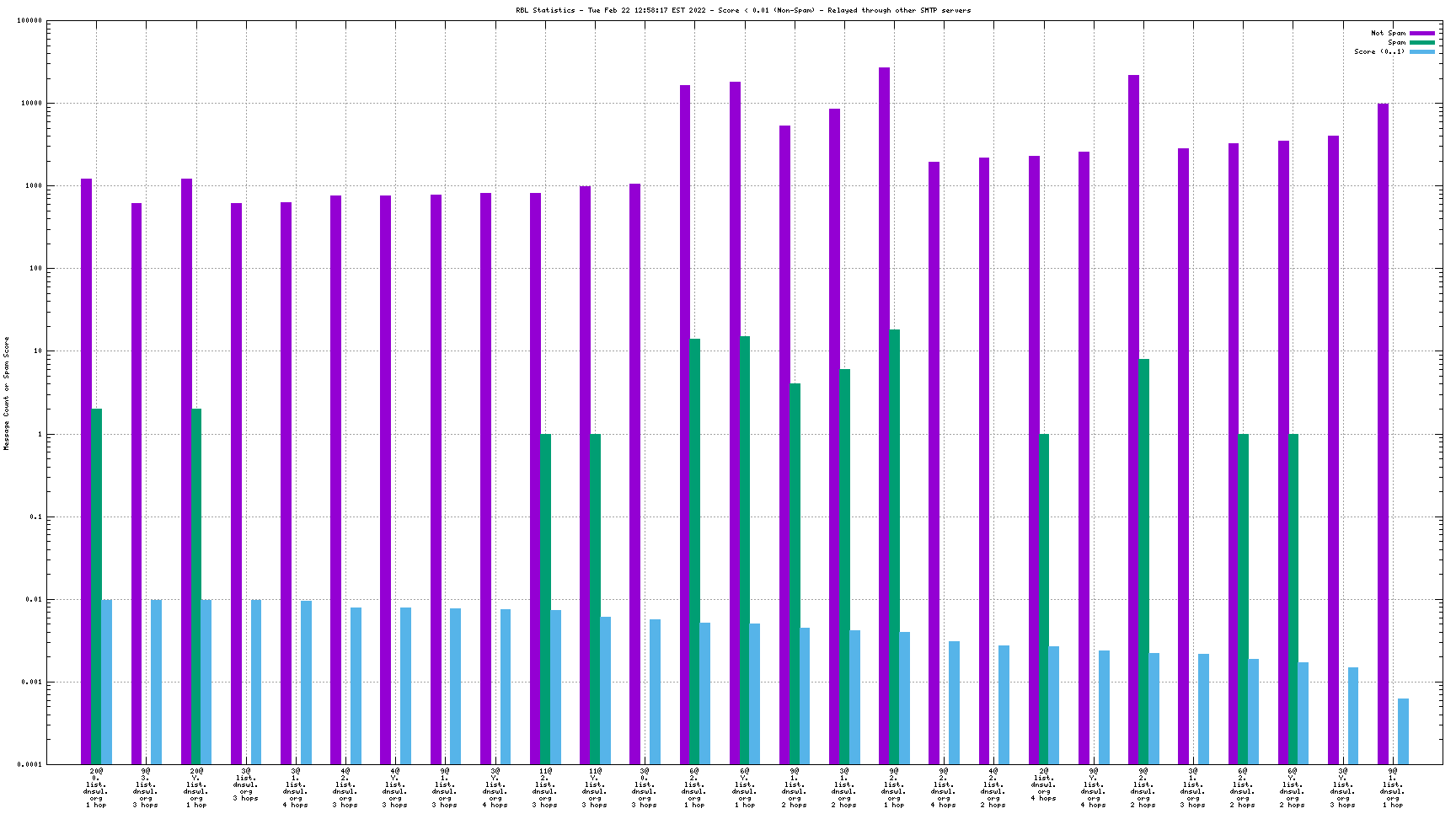Viewport: 1456px width, 819px height.
Task: Click the last x-axis label '9@ 1.list.dnswl.org 1 hop'
Action: click(x=1393, y=787)
